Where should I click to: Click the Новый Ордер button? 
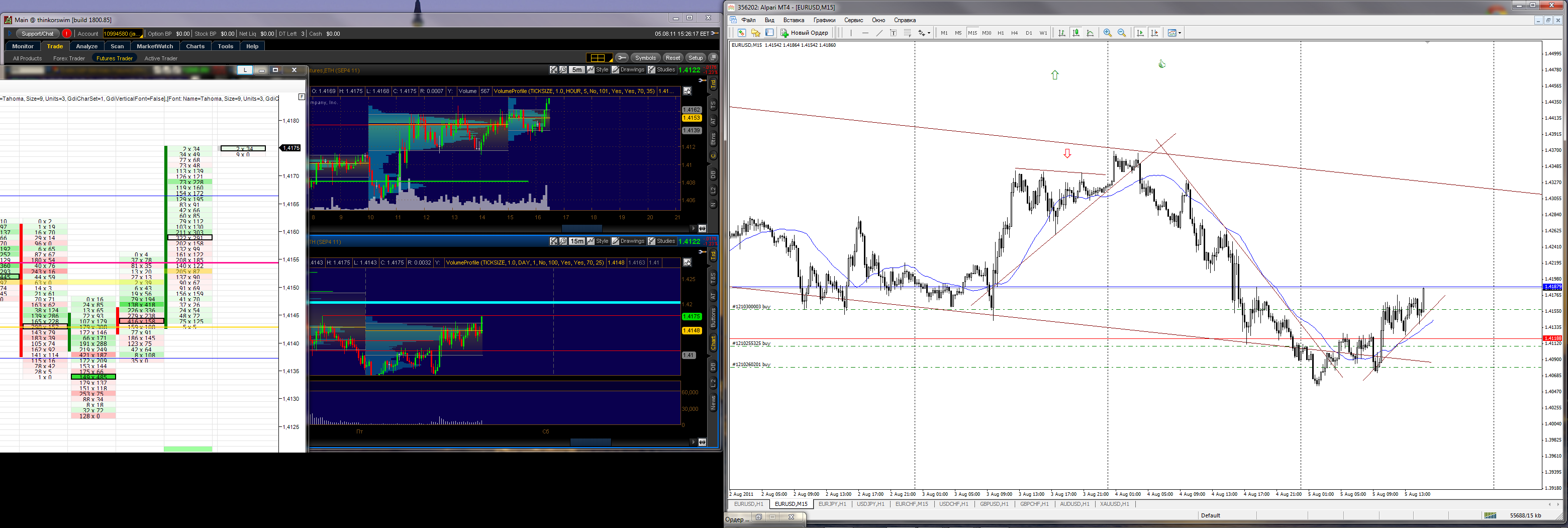[805, 33]
